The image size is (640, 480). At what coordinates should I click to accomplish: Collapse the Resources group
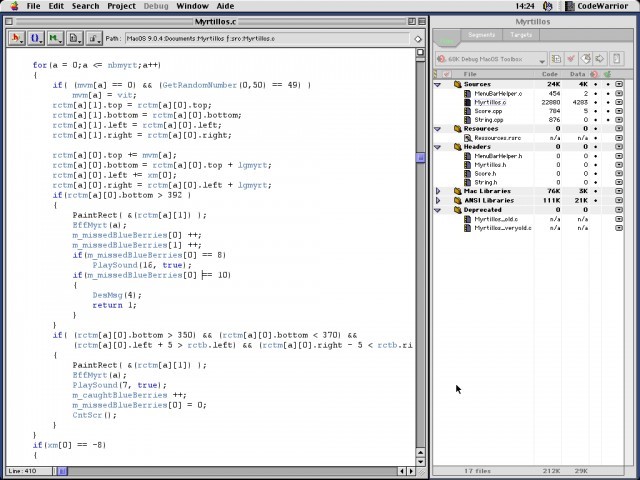coord(438,129)
